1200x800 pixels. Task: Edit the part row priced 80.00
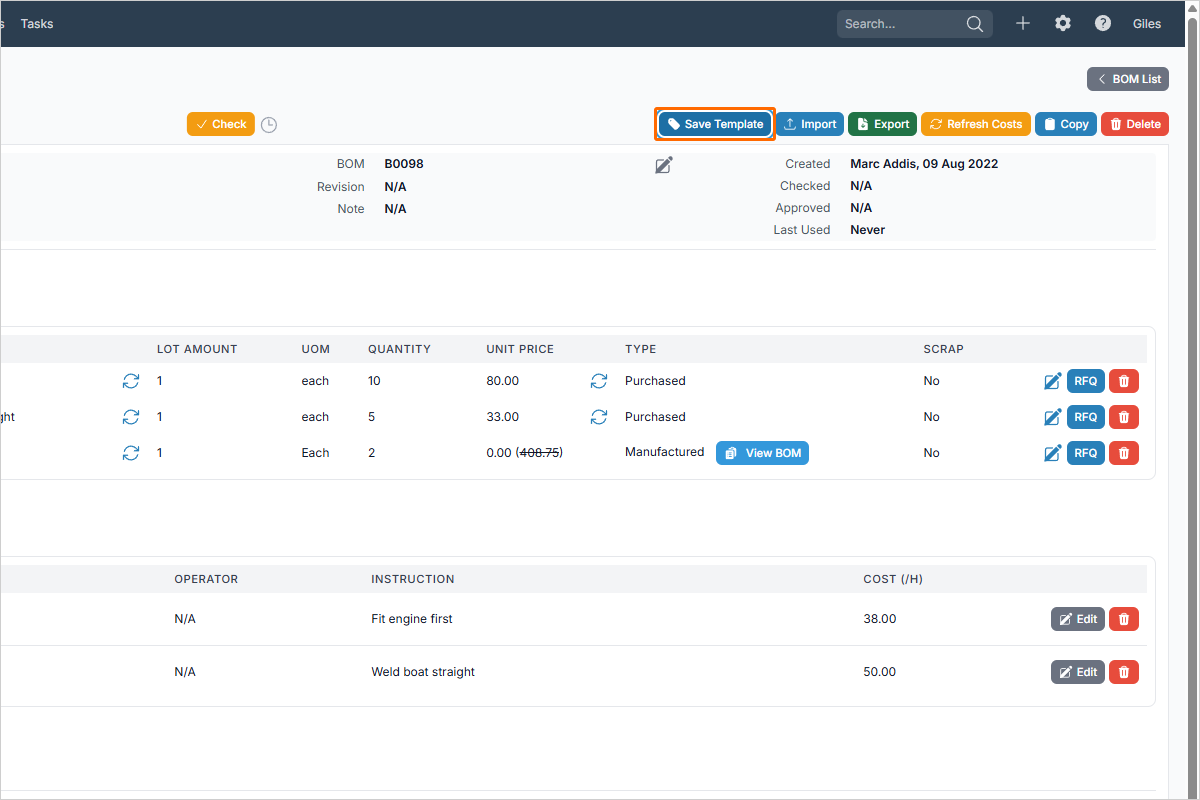(x=1052, y=381)
